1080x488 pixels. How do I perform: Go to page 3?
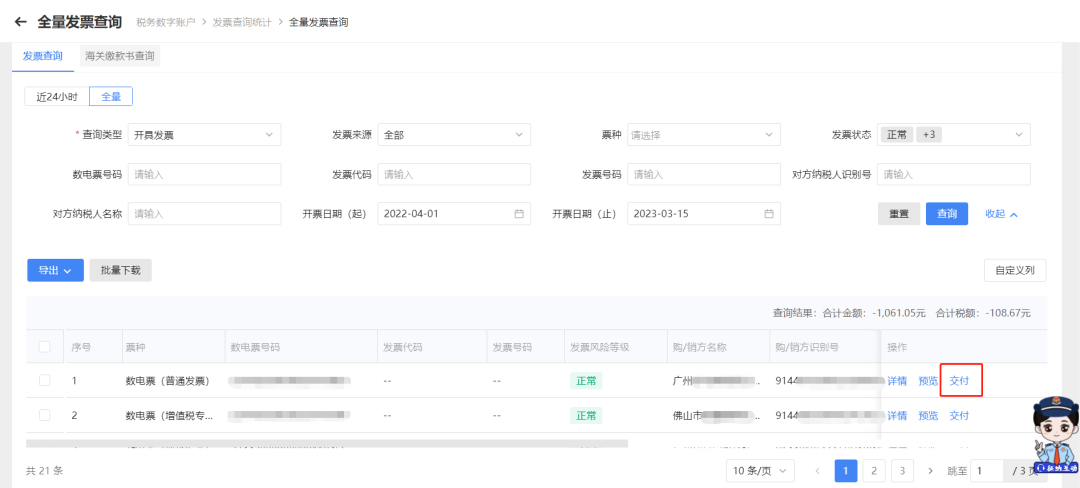pyautogui.click(x=902, y=471)
